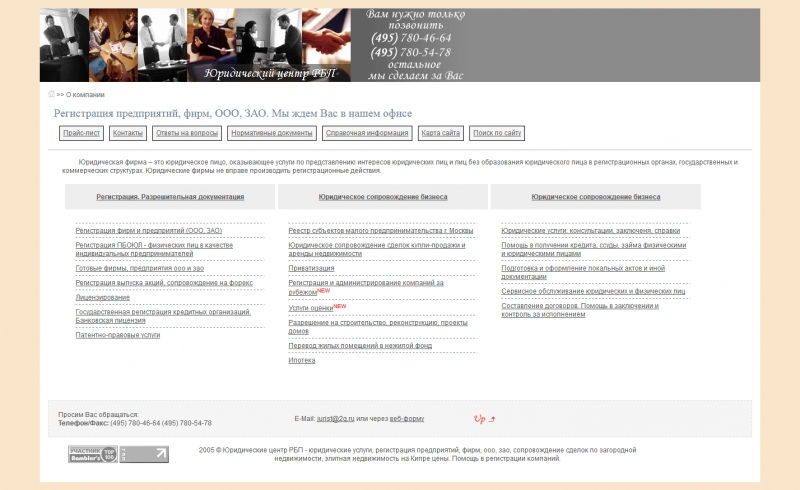The width and height of the screenshot is (800, 490).
Task: Open the header link above 'Сервисное обслуживание' list
Action: pyautogui.click(x=595, y=197)
